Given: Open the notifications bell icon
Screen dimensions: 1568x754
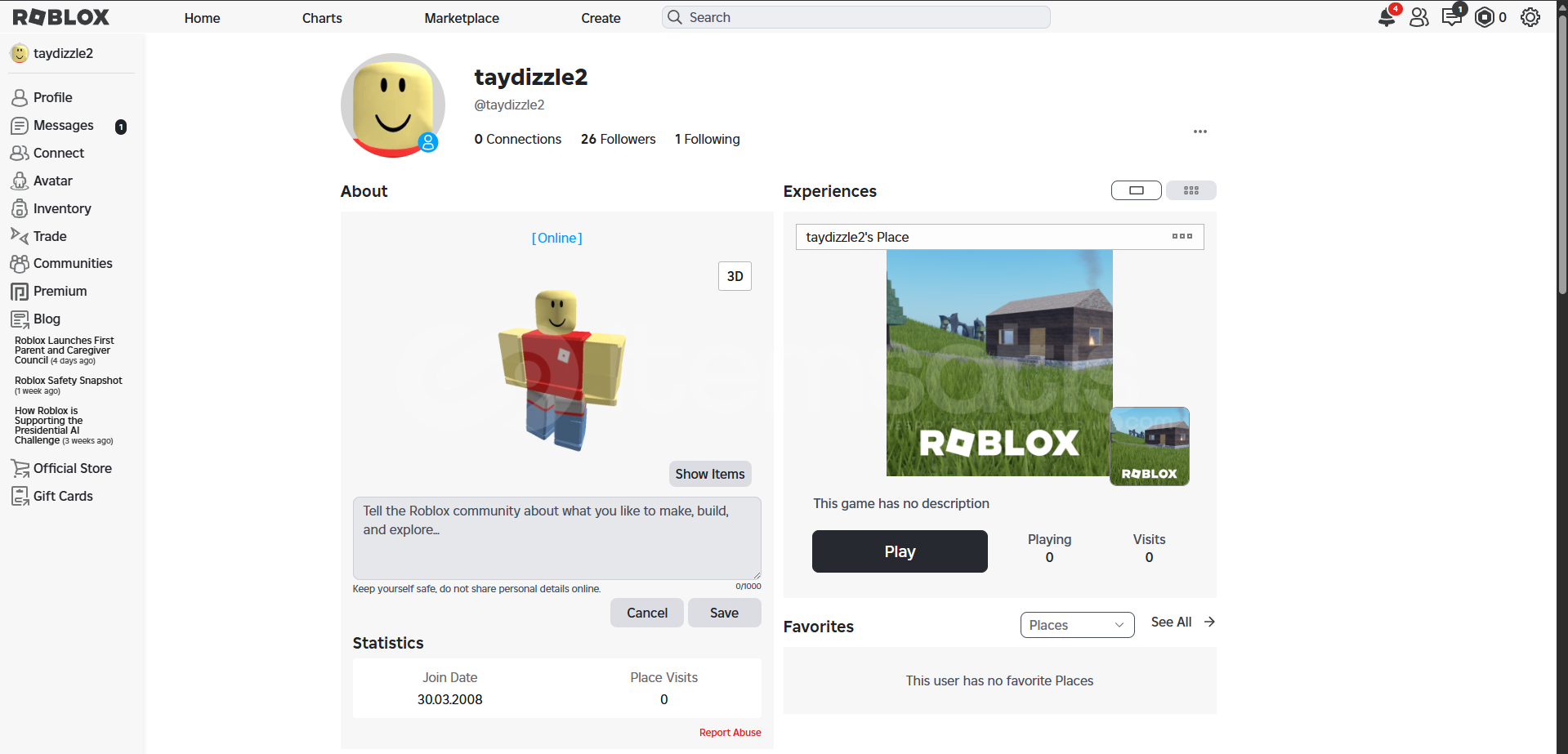Looking at the screenshot, I should tap(1387, 17).
